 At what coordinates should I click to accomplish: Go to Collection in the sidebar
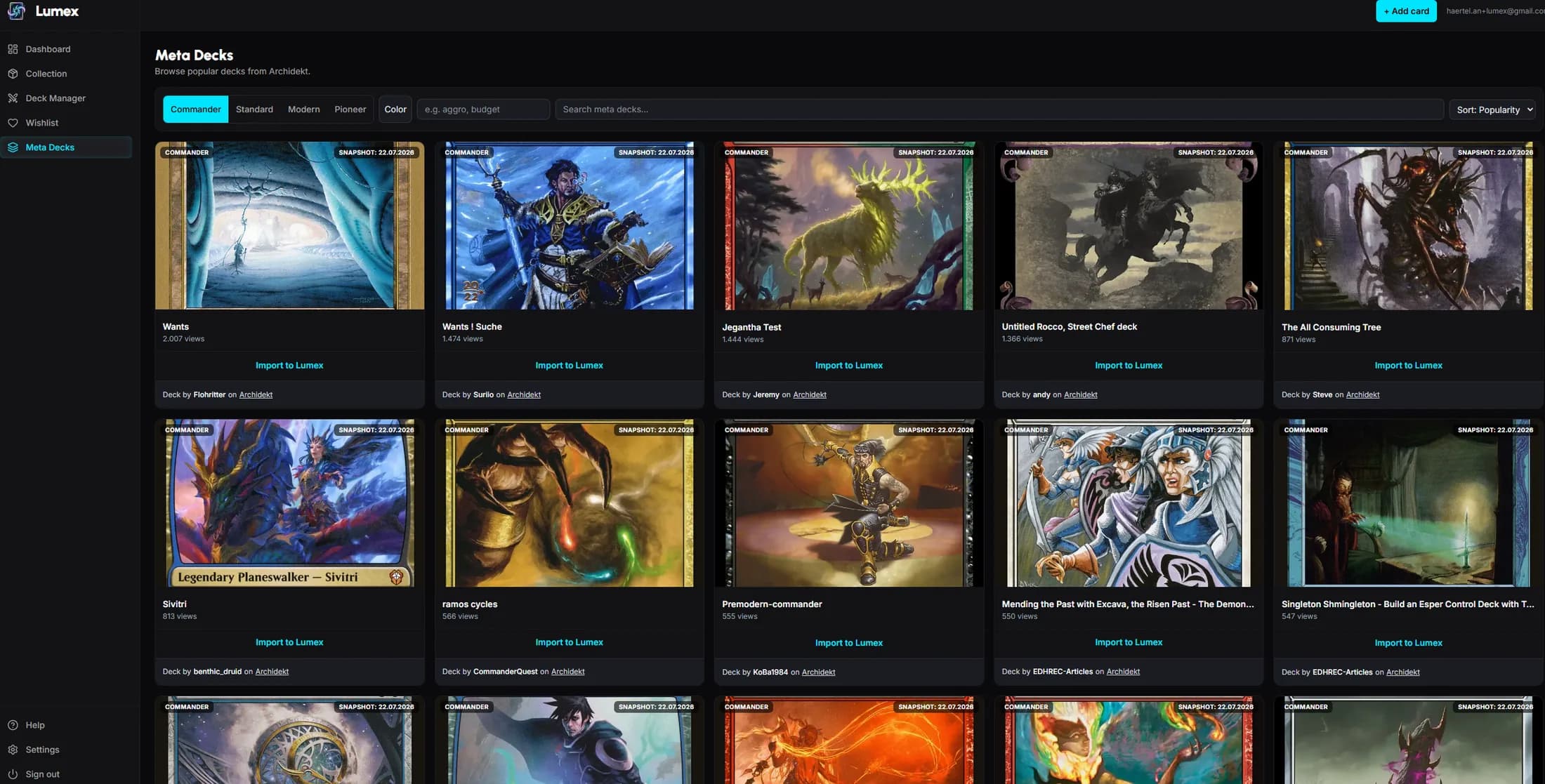click(66, 74)
